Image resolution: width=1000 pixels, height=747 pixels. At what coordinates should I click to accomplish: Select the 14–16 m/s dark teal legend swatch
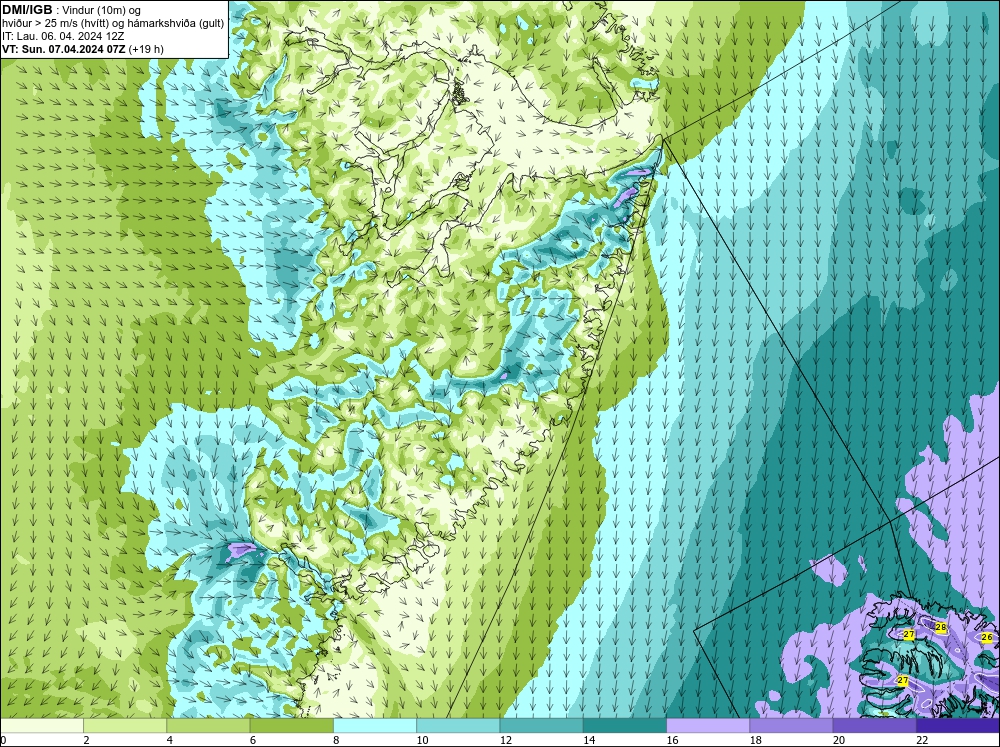pos(625,725)
